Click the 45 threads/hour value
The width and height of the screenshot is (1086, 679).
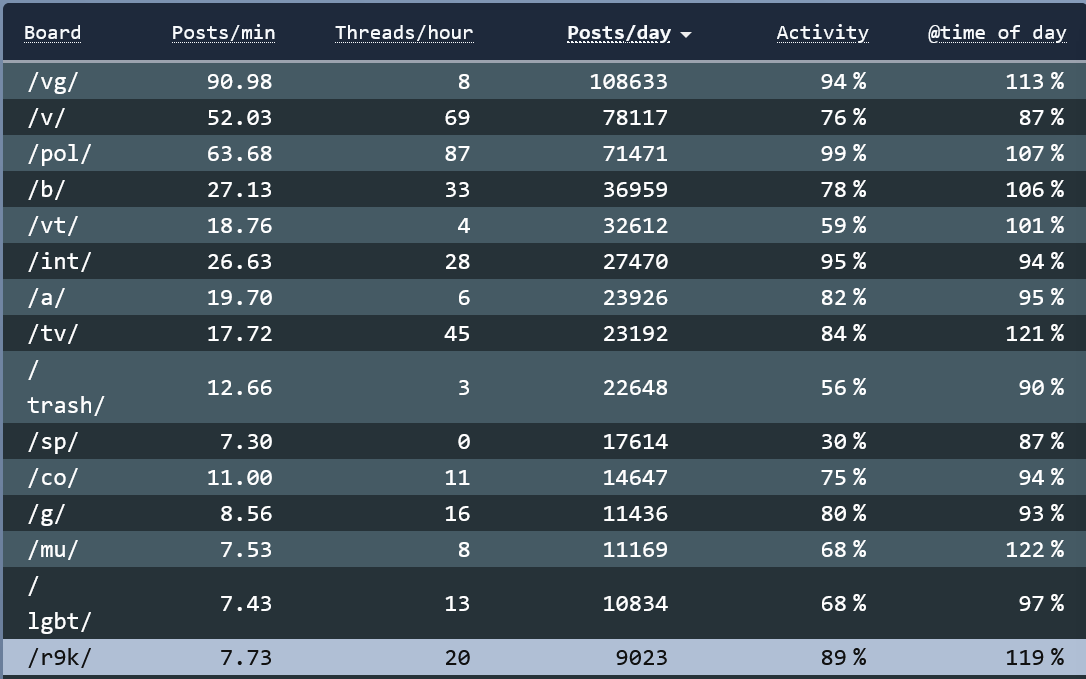(457, 333)
